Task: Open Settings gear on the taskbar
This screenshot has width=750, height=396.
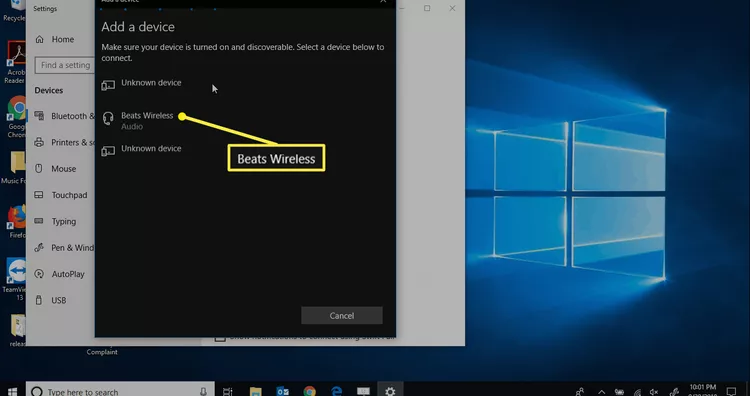Action: click(390, 391)
